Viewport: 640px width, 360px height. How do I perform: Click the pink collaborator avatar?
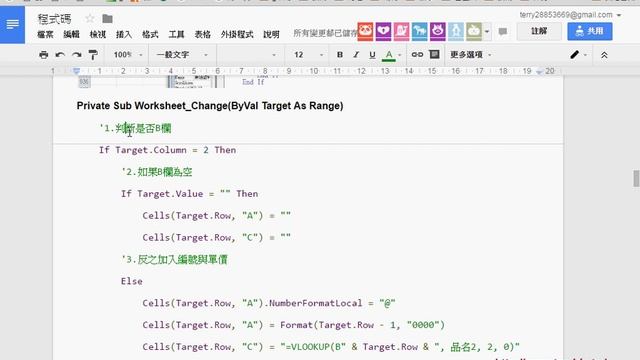pos(402,31)
